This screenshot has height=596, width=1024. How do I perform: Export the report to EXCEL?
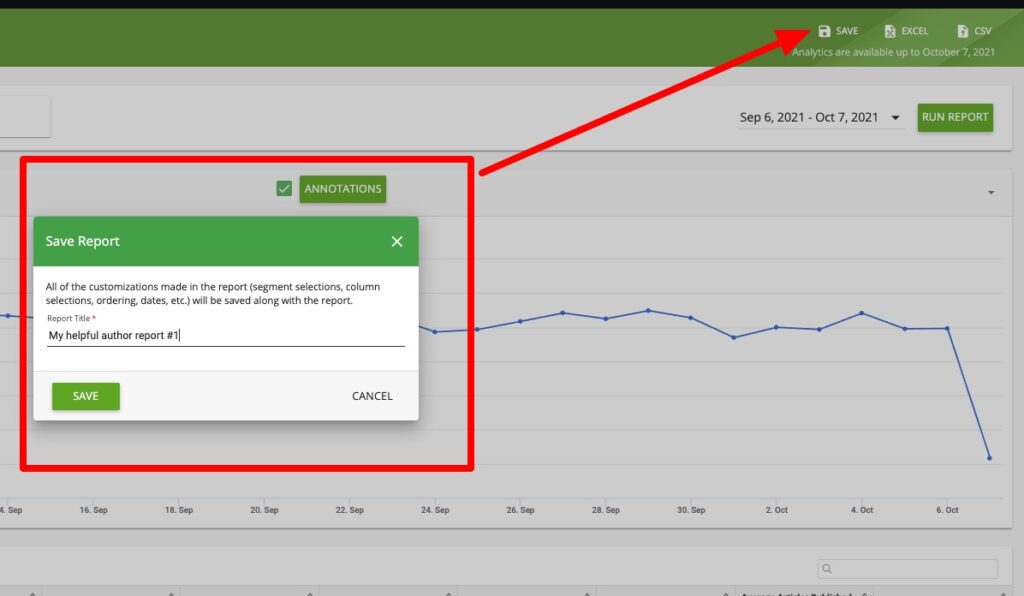pos(906,31)
